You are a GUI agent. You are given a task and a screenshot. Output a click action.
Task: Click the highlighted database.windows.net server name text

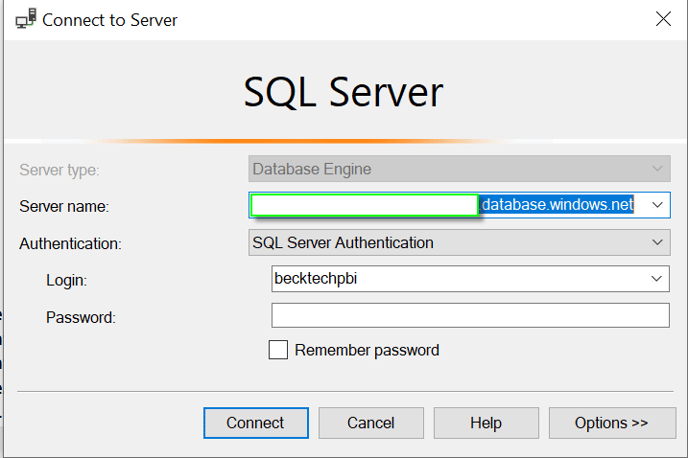[x=557, y=205]
